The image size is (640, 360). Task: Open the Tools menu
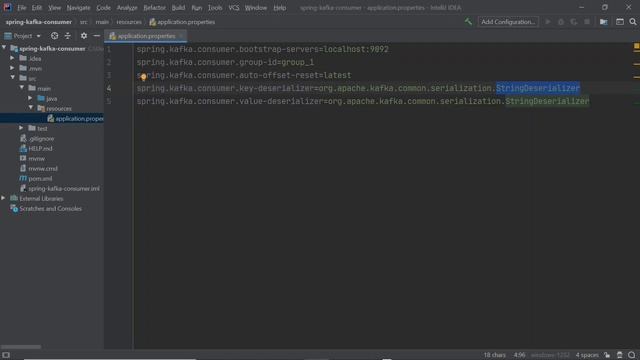(x=215, y=8)
